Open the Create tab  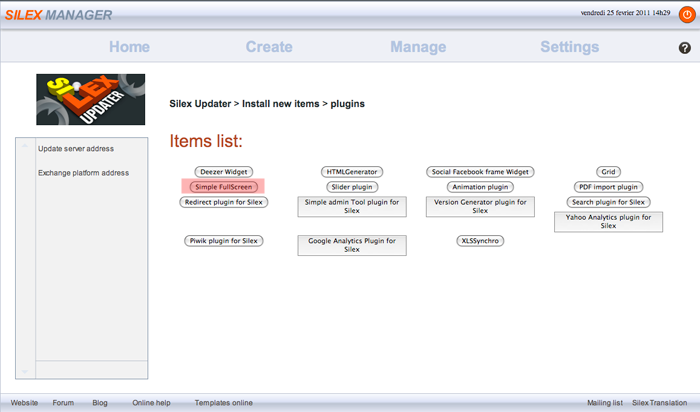coord(269,47)
